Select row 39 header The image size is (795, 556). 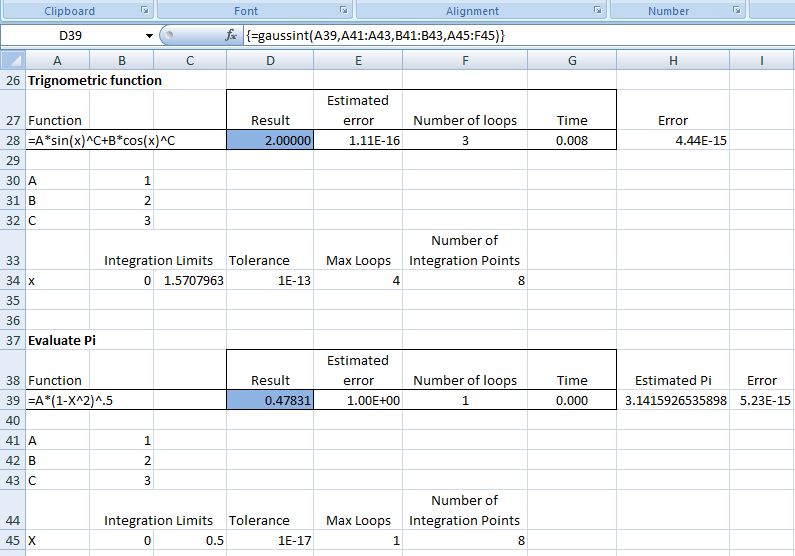(12, 400)
